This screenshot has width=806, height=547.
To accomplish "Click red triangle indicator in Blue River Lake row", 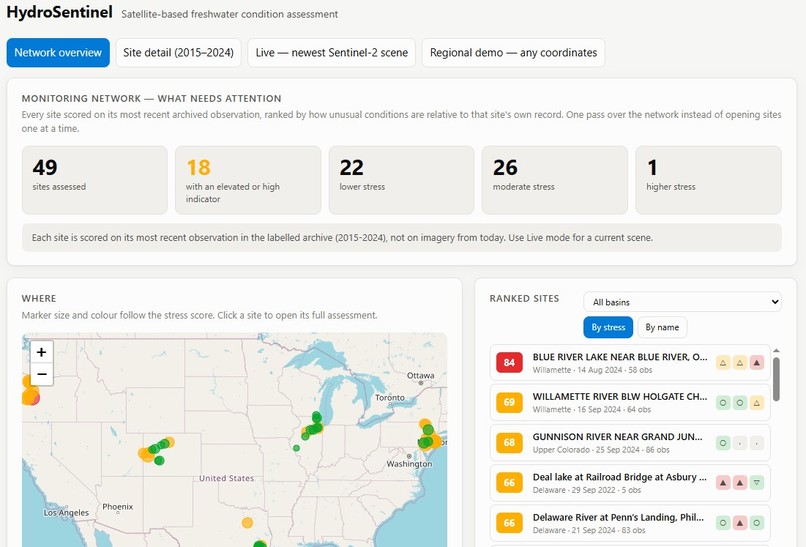I will (x=756, y=363).
